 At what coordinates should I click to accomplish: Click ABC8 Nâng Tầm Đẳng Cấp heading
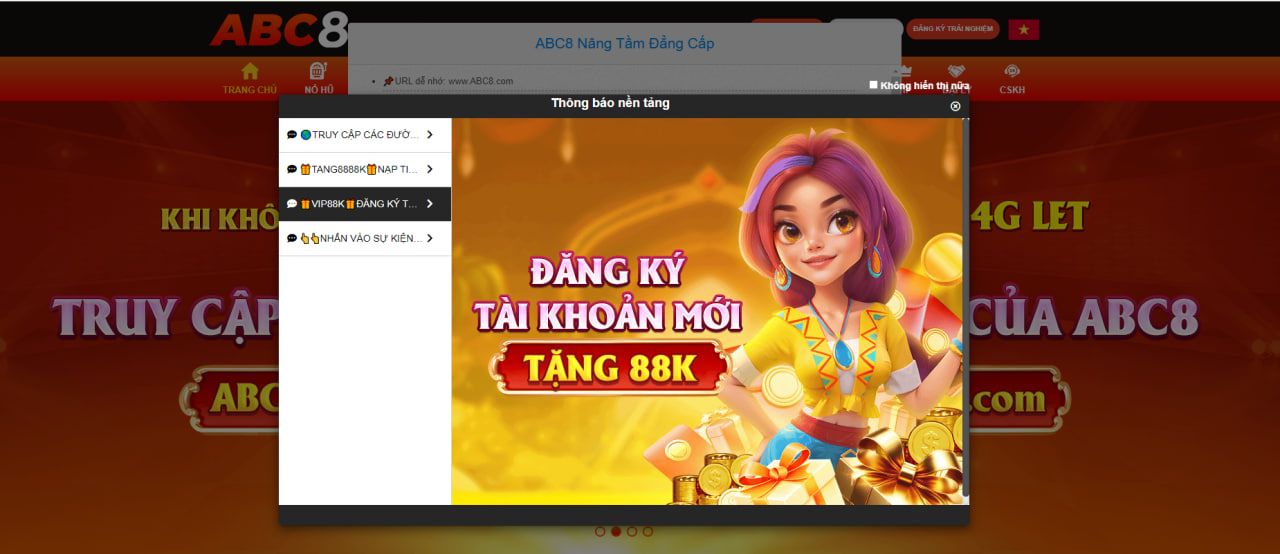tap(625, 43)
